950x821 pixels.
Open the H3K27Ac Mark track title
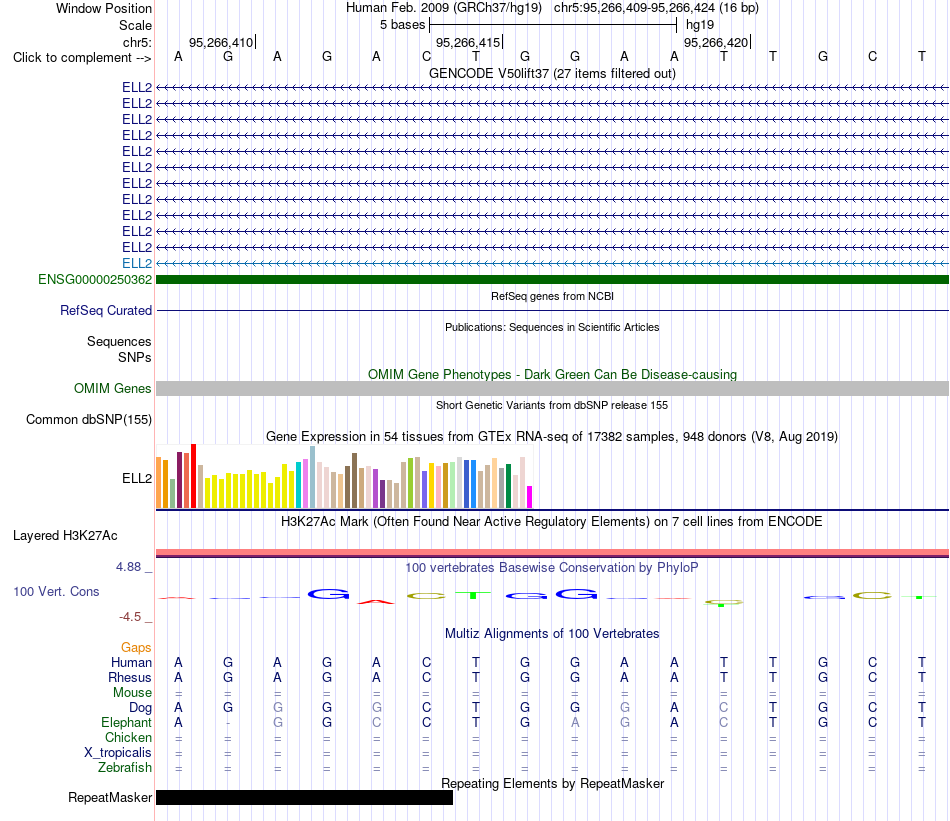(x=552, y=522)
